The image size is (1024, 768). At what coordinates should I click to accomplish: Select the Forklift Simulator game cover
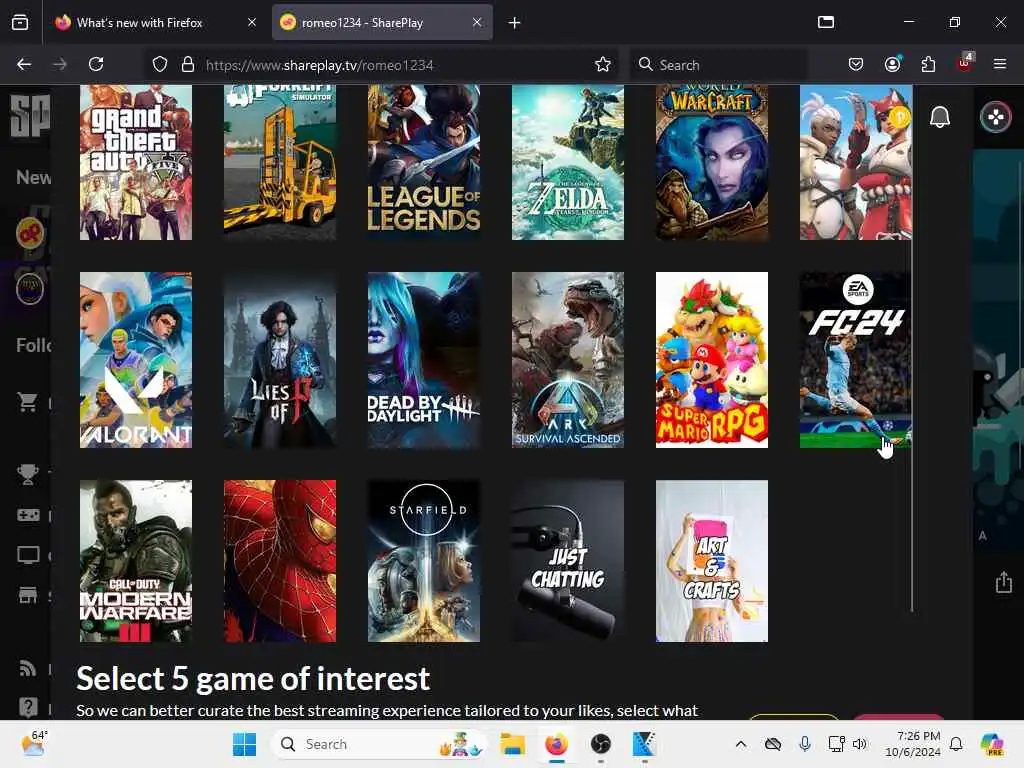[280, 163]
